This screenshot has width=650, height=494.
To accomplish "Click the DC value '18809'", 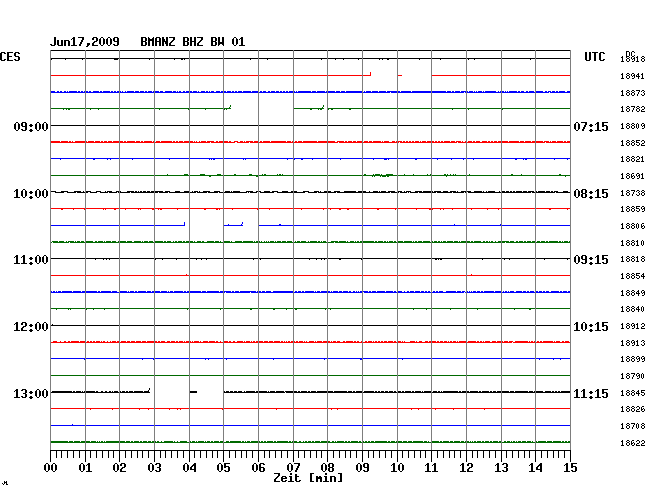I will (633, 126).
